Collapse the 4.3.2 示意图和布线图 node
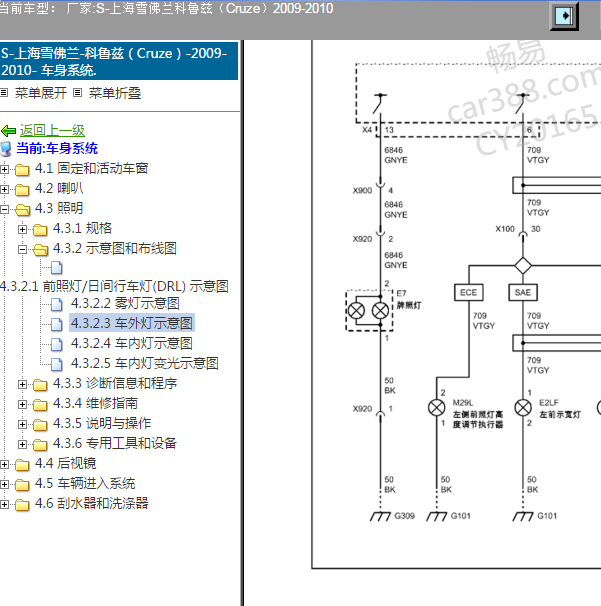Screen dimensions: 601x606 pyautogui.click(x=22, y=250)
